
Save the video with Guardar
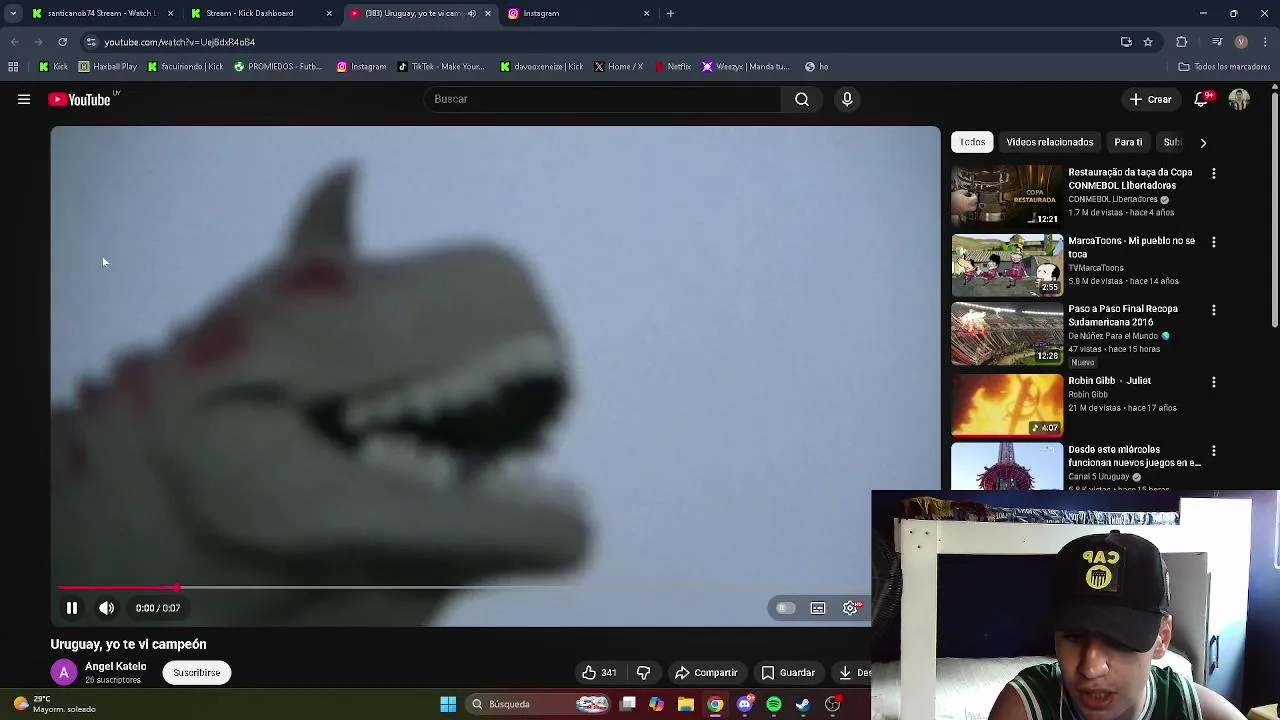tap(788, 673)
